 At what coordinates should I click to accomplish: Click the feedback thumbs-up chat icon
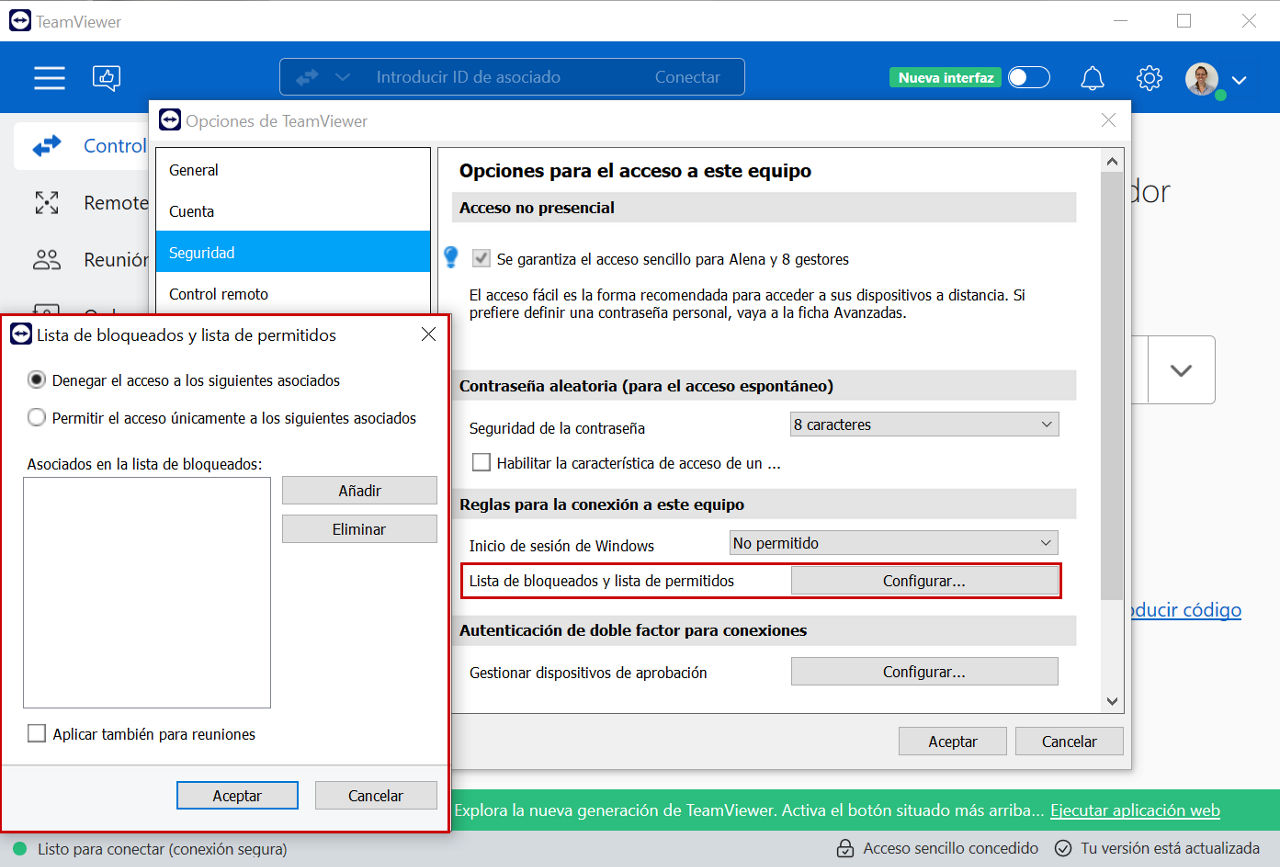tap(106, 78)
